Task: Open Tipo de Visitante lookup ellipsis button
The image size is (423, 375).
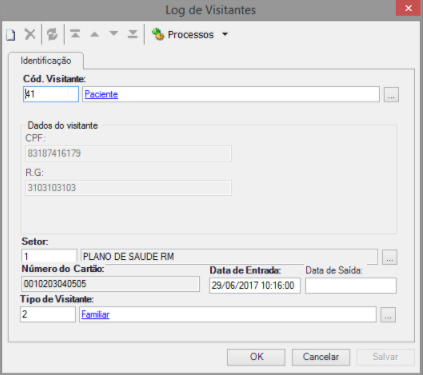Action: click(x=388, y=315)
